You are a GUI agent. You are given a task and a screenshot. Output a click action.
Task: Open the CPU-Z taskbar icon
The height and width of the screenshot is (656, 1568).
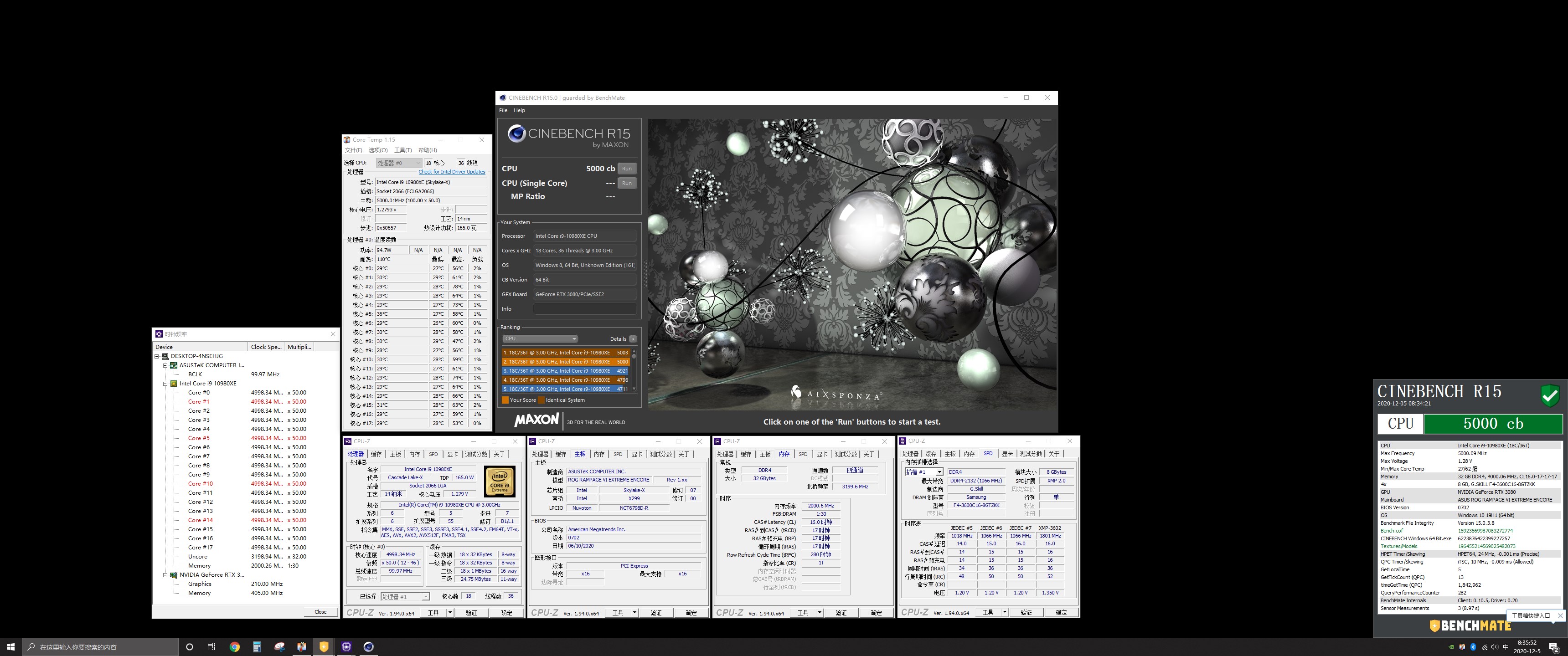pos(346,647)
